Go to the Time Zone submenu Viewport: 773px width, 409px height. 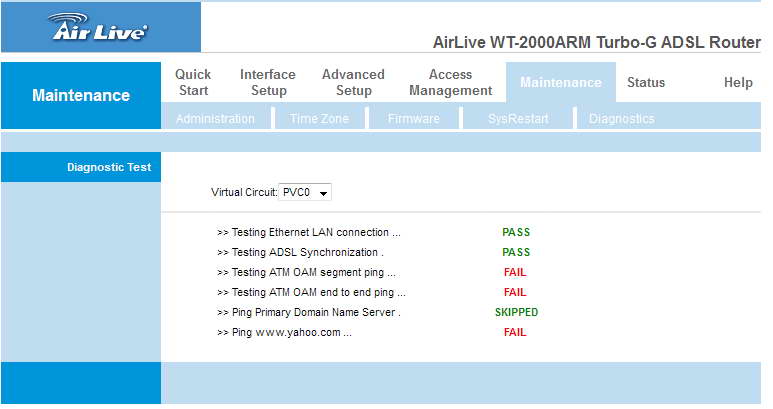point(318,119)
